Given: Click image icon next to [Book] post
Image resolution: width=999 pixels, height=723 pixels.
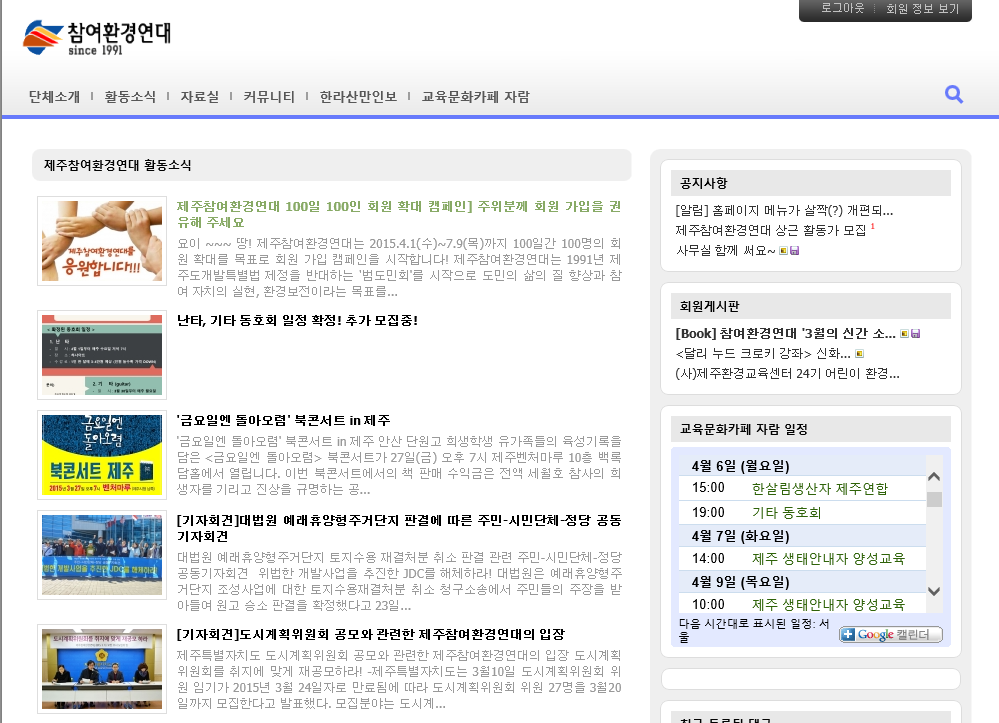Looking at the screenshot, I should tap(904, 333).
